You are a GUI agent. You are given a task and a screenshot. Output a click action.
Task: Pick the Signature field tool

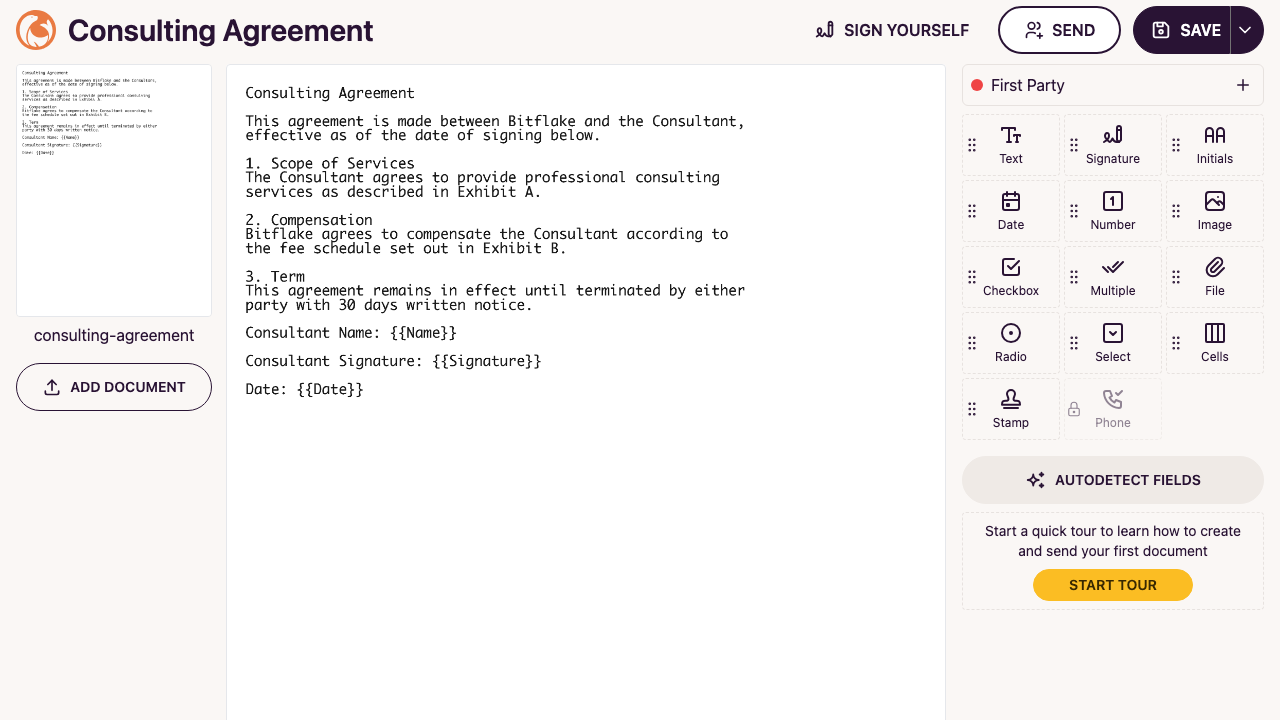(1113, 145)
